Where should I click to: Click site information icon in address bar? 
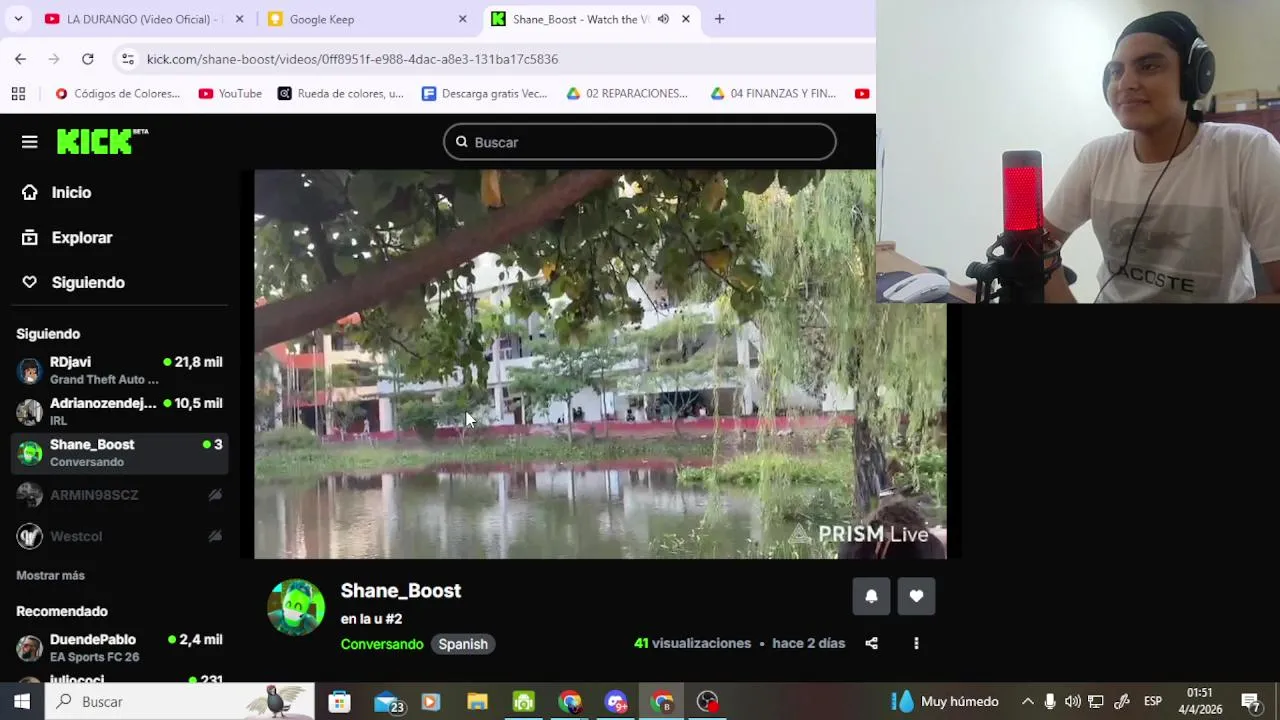(127, 59)
